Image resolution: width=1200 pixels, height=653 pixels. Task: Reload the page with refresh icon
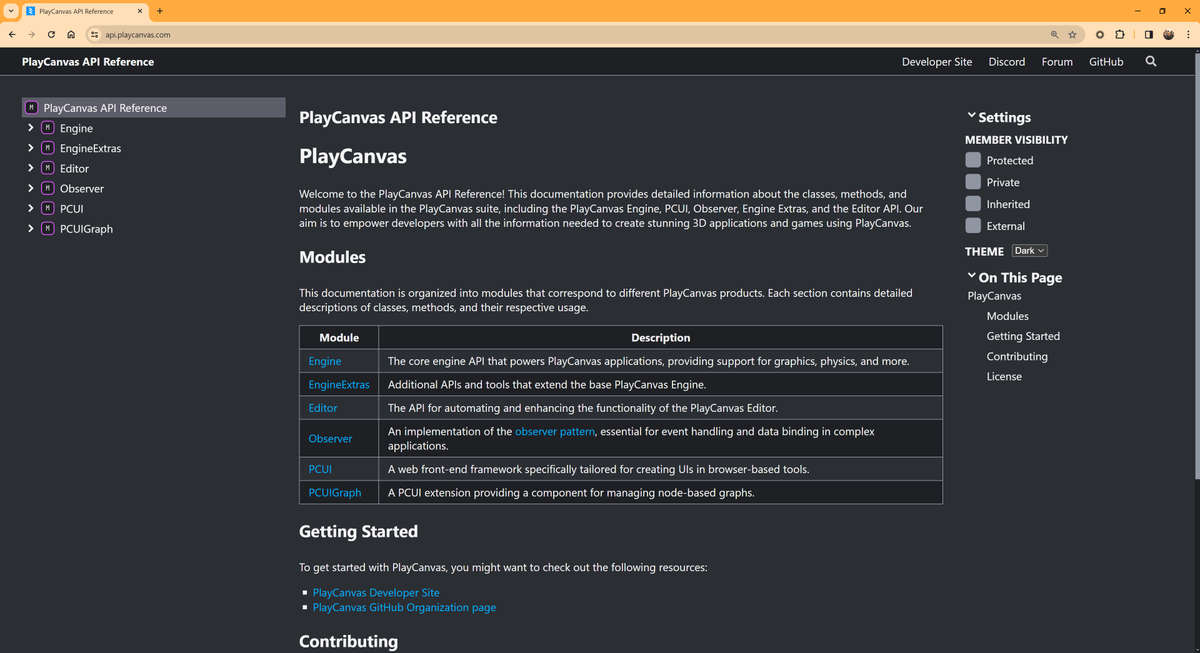click(51, 34)
